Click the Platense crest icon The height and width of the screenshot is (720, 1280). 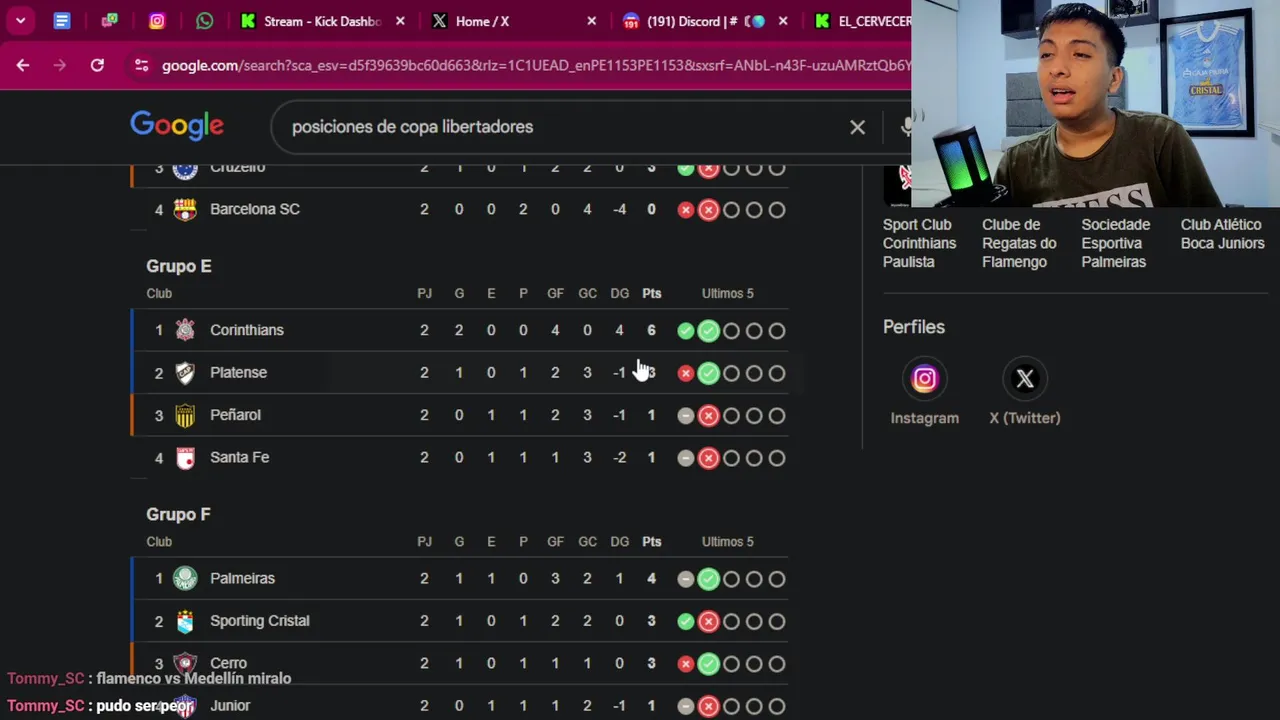[x=185, y=372]
